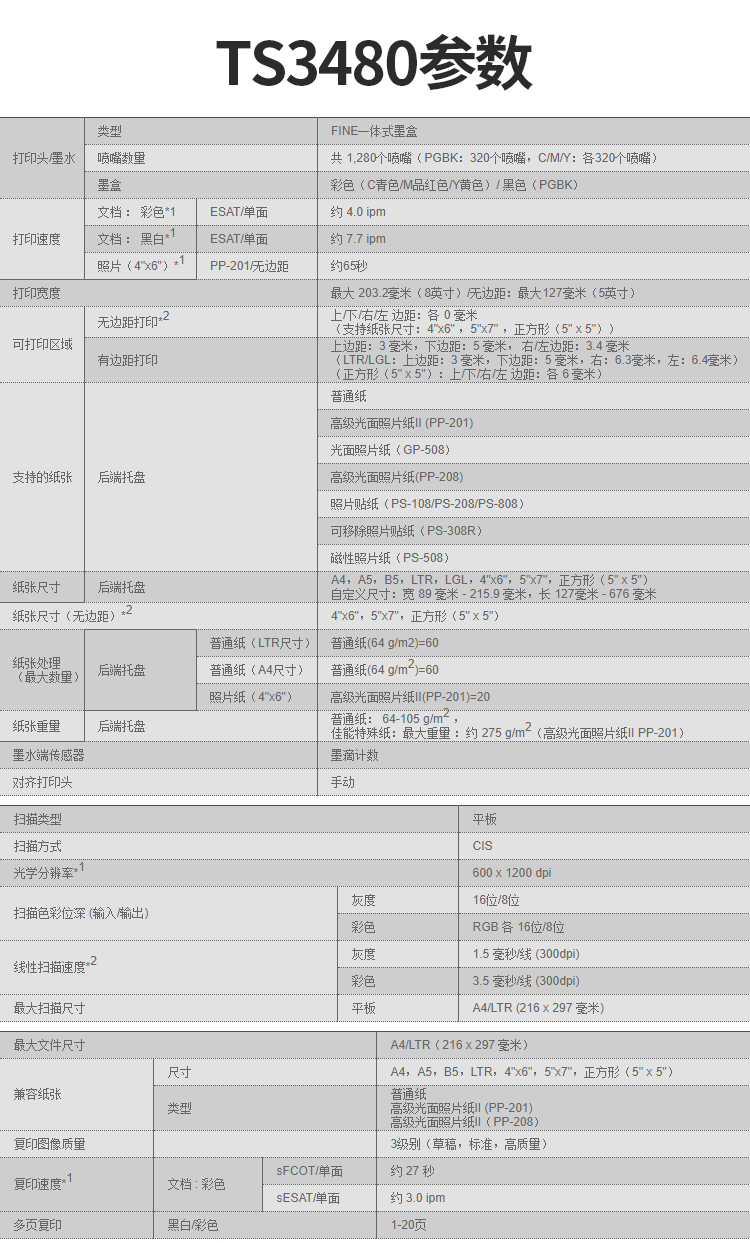Image resolution: width=750 pixels, height=1243 pixels.
Task: Select the 打印头/墨水 row header
Action: point(43,158)
